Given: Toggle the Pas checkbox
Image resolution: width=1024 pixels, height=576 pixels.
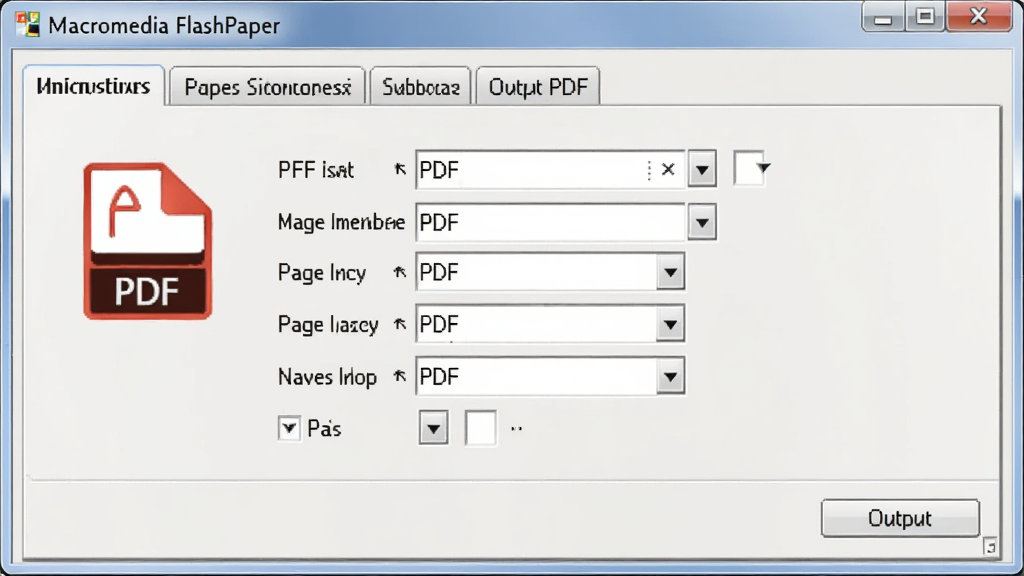Looking at the screenshot, I should 289,428.
